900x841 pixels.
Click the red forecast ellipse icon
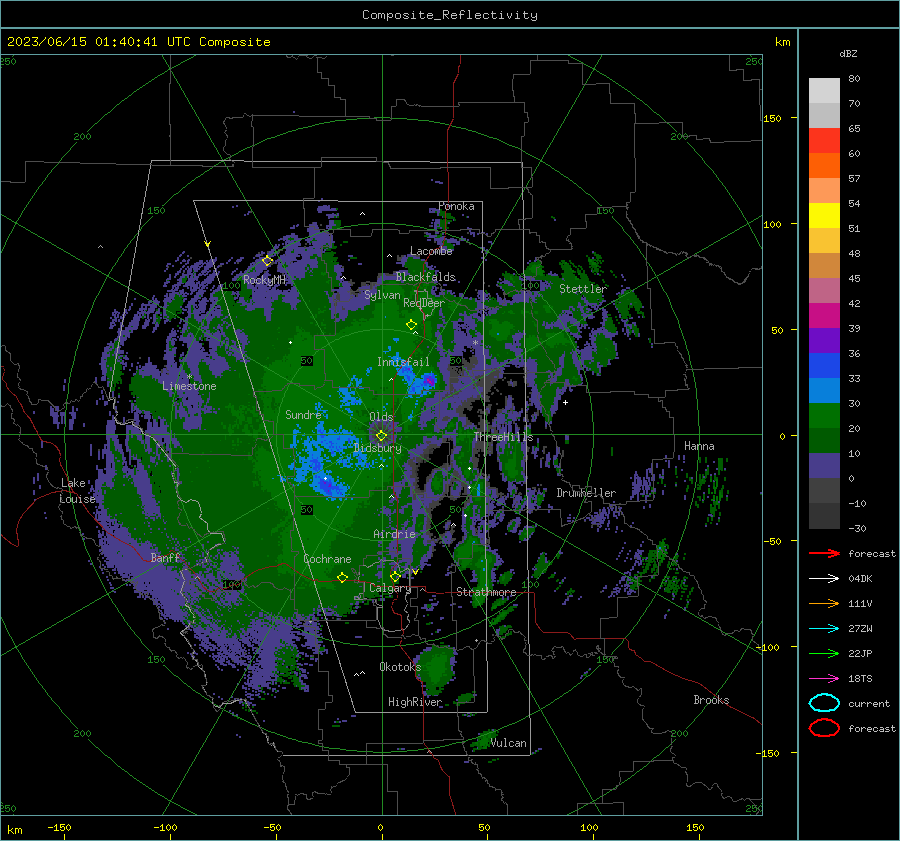[824, 728]
